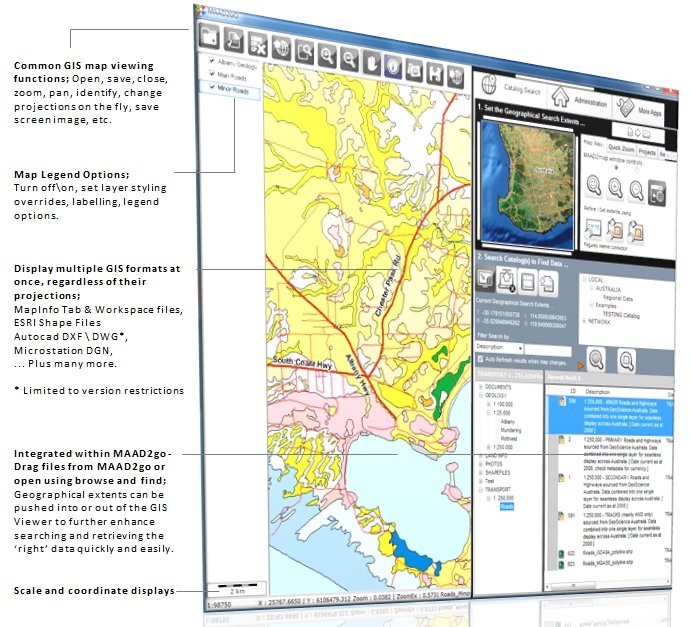
Task: Click the dark monitor catalog search icon
Action: (485, 279)
